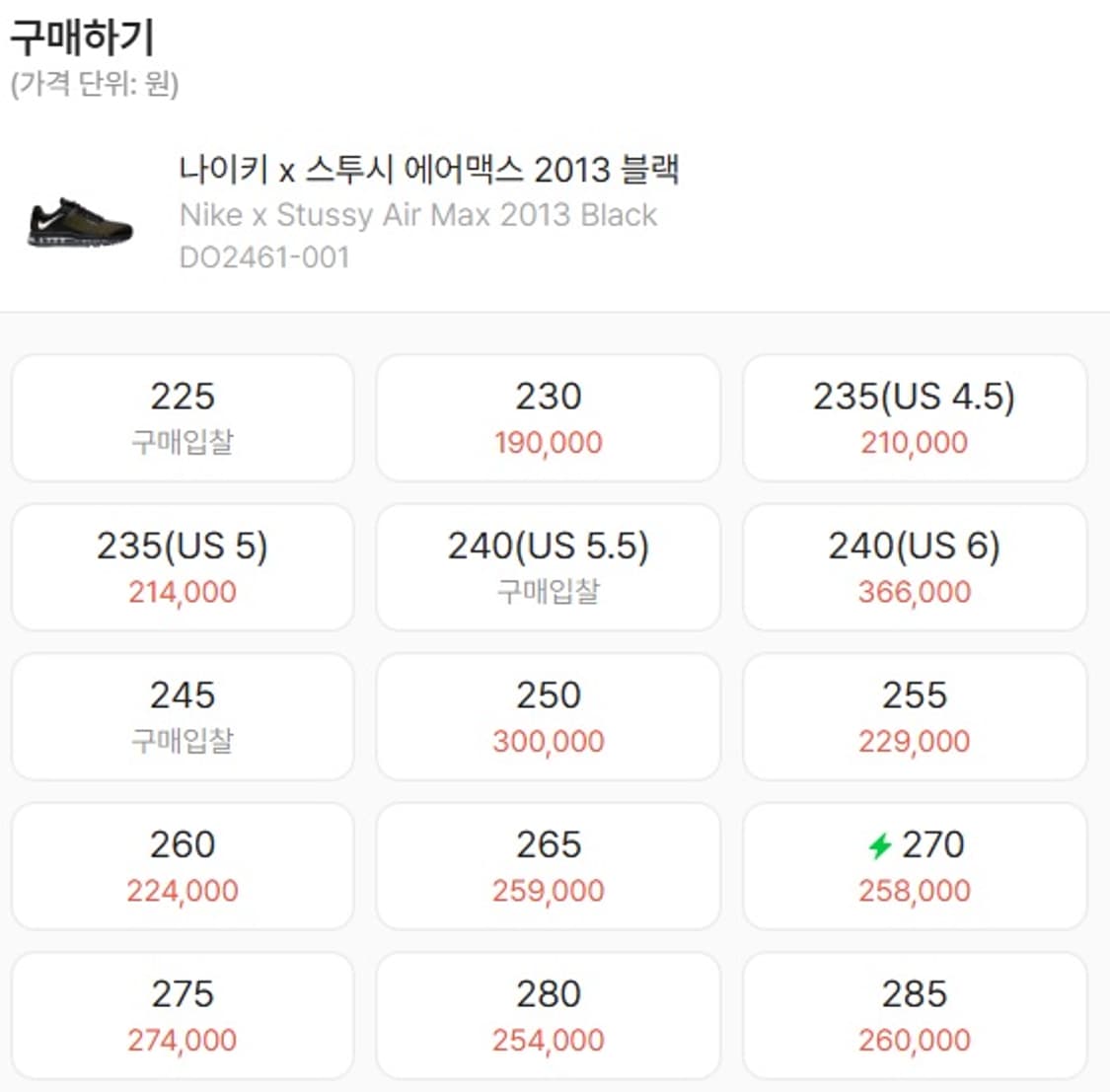Select size 245 to submit a bid

183,716
